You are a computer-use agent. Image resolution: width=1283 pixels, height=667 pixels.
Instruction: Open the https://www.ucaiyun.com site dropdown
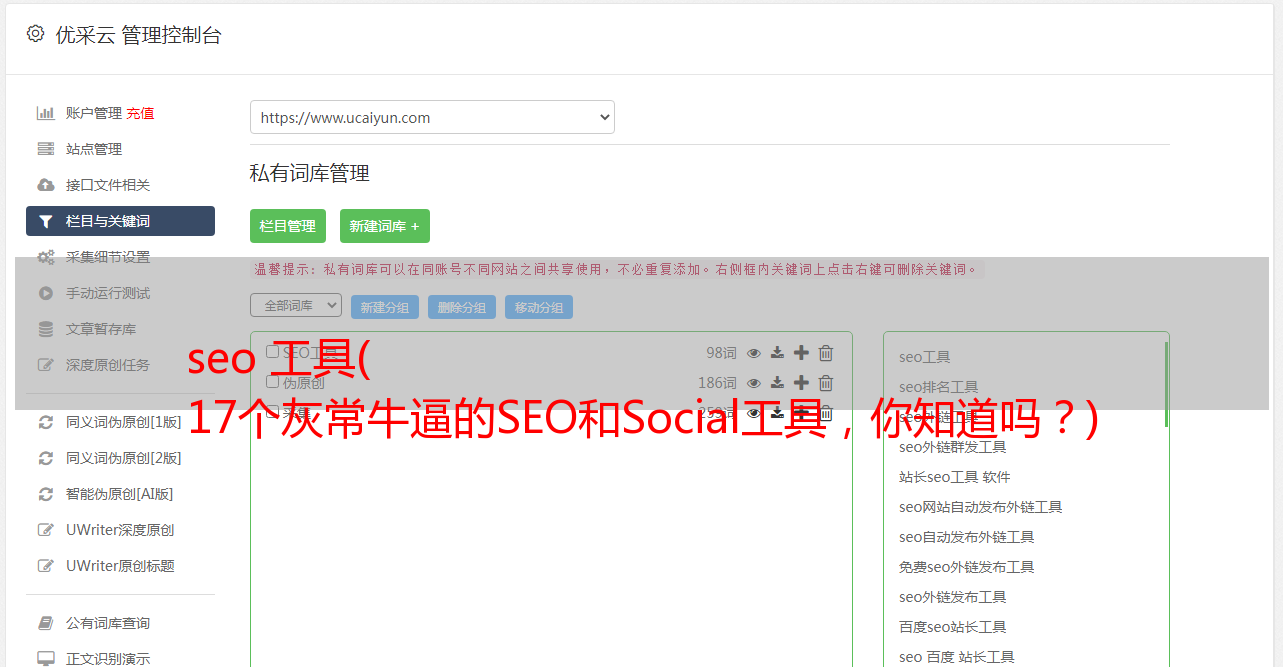[432, 117]
